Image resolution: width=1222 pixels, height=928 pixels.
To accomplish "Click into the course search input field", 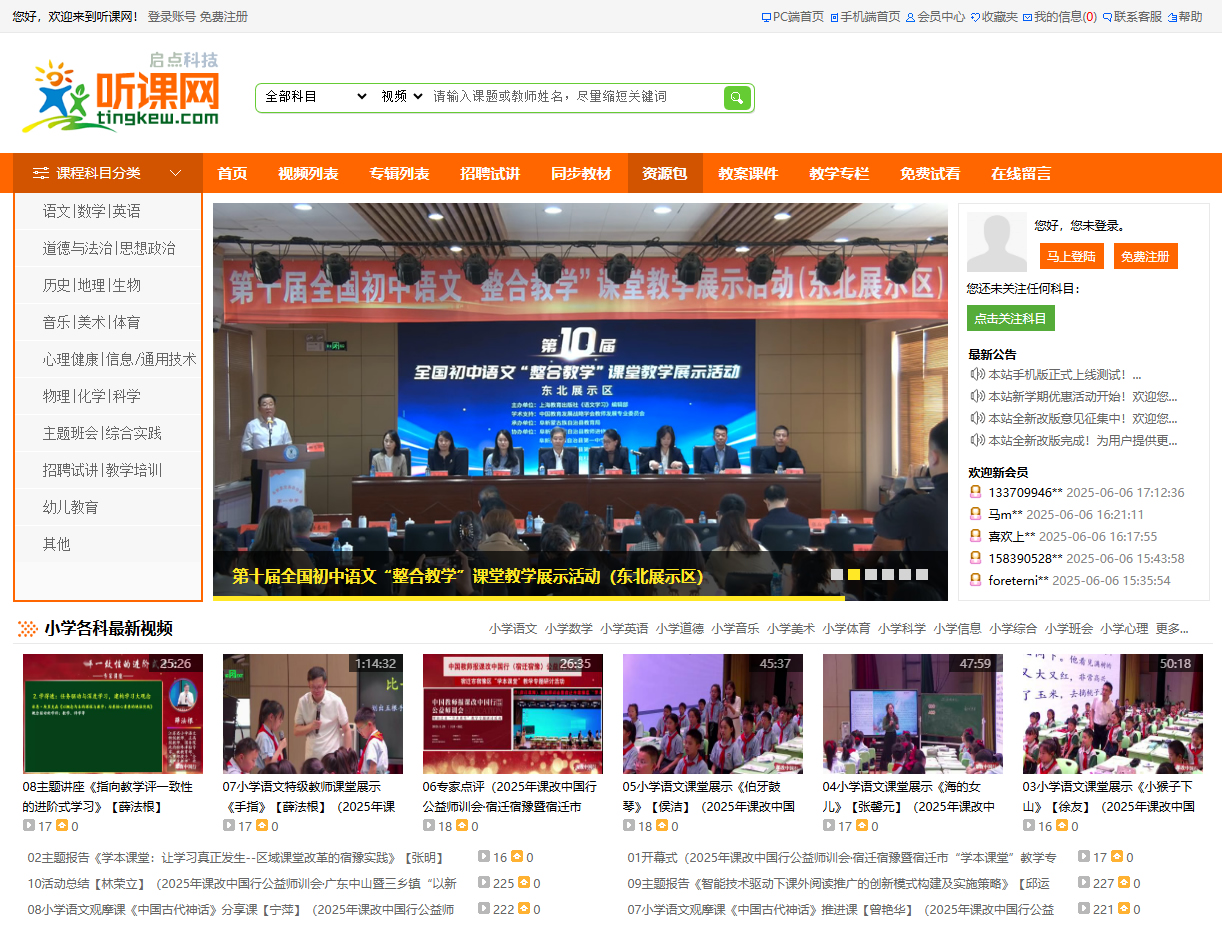I will click(572, 97).
